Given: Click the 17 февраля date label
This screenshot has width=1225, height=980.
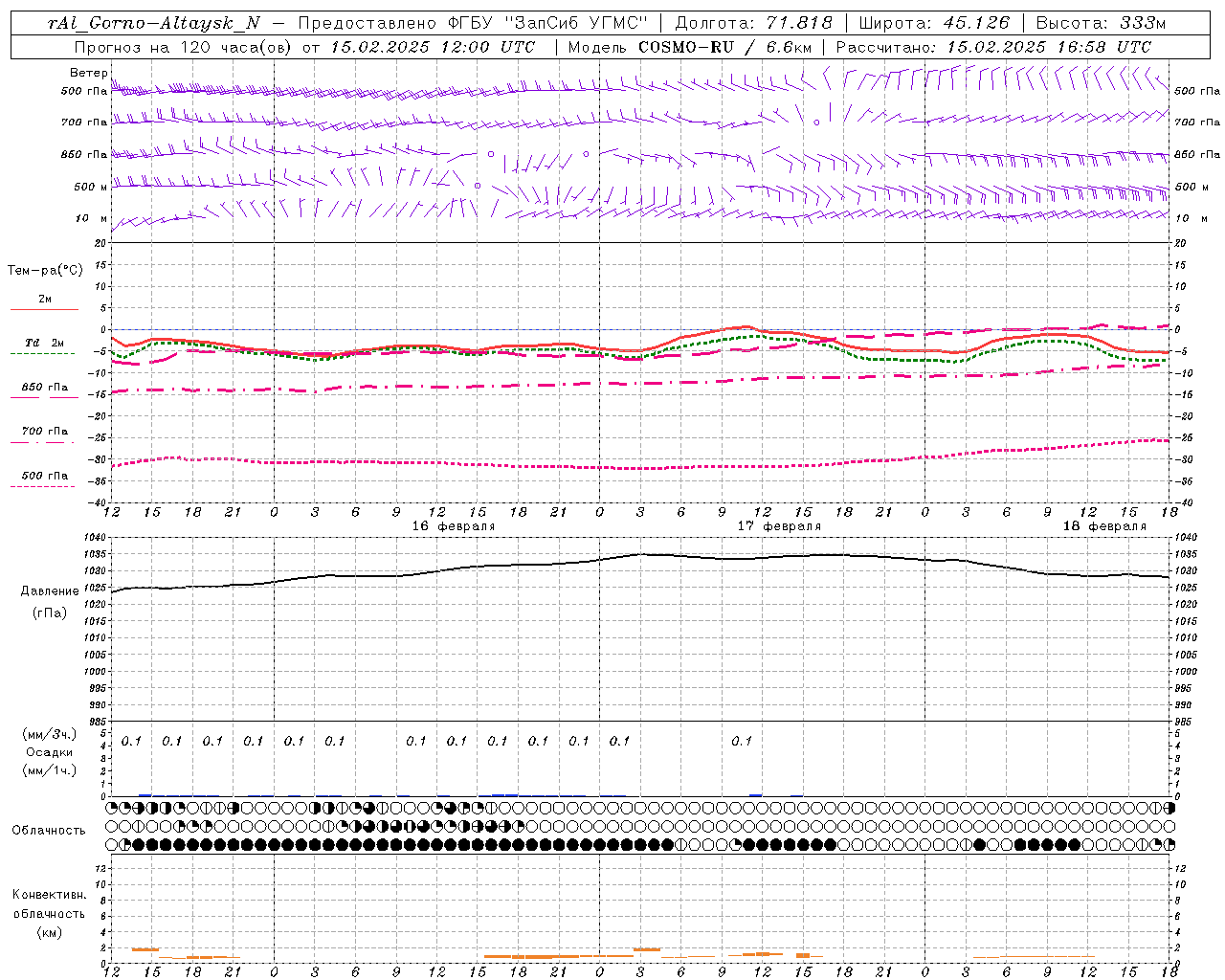Looking at the screenshot, I should tap(779, 526).
